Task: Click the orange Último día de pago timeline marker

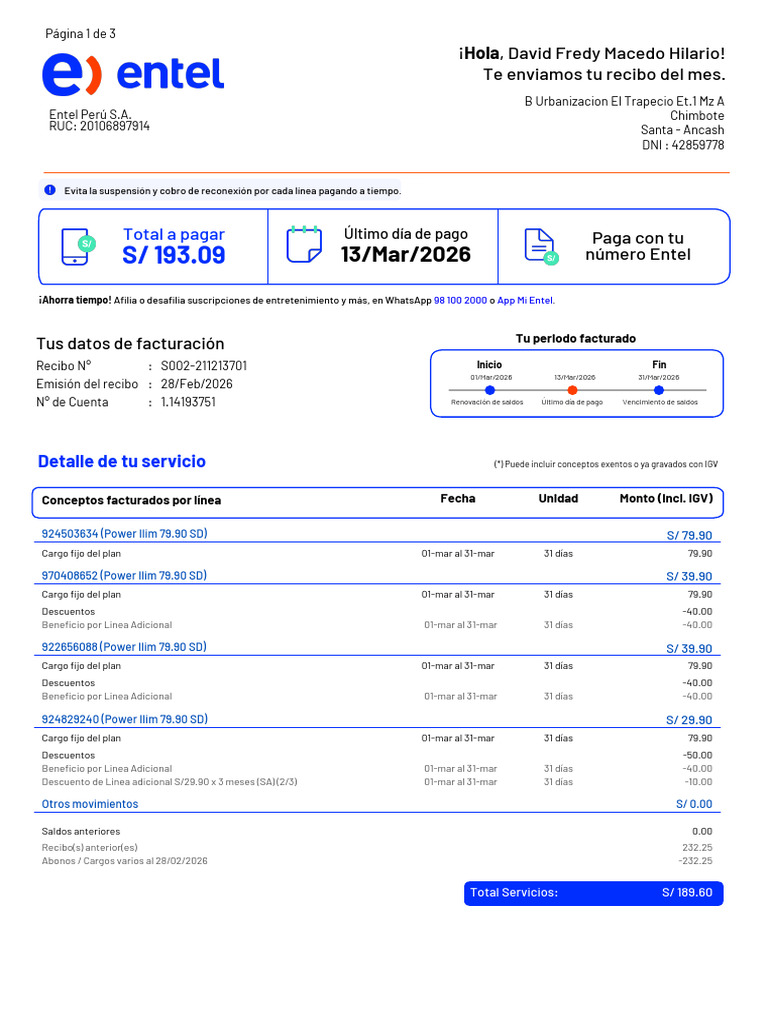Action: 572,390
